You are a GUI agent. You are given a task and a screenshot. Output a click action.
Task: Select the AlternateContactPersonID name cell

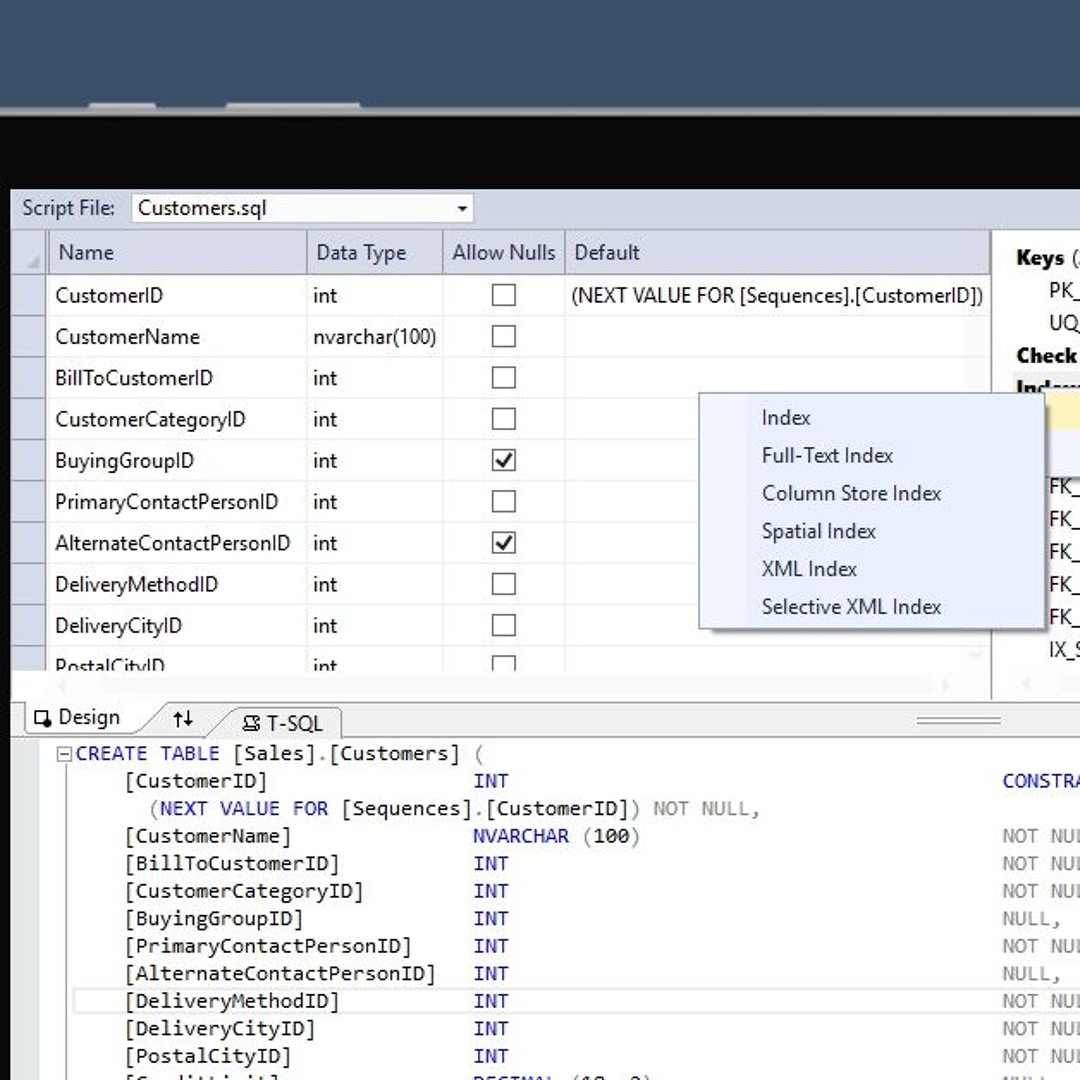177,543
